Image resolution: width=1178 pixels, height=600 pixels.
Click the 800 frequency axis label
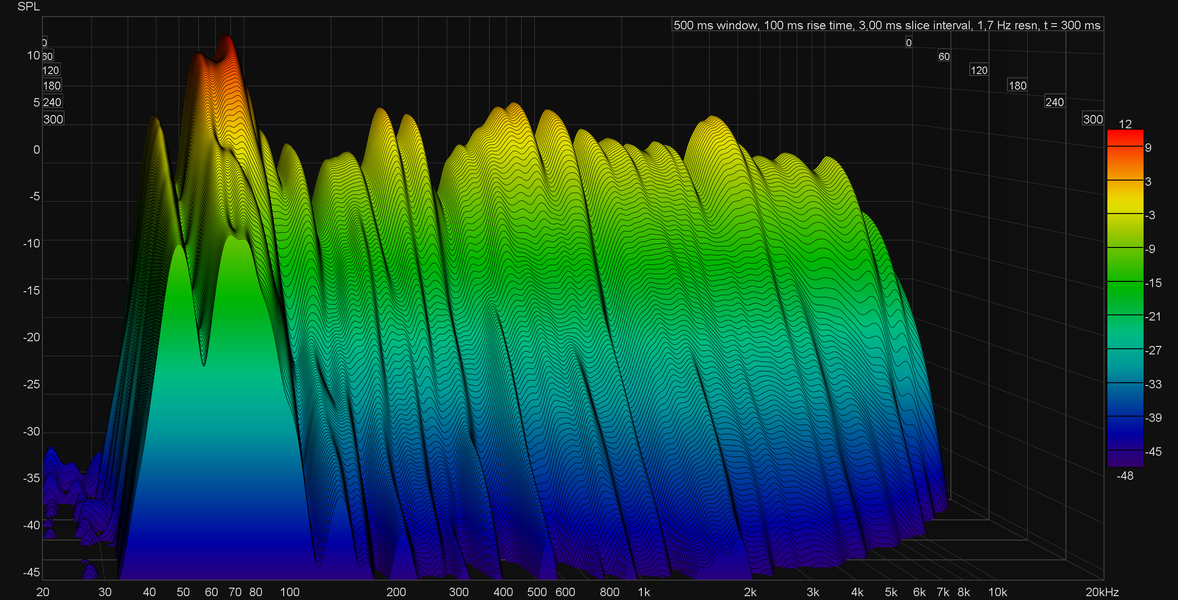pos(609,592)
